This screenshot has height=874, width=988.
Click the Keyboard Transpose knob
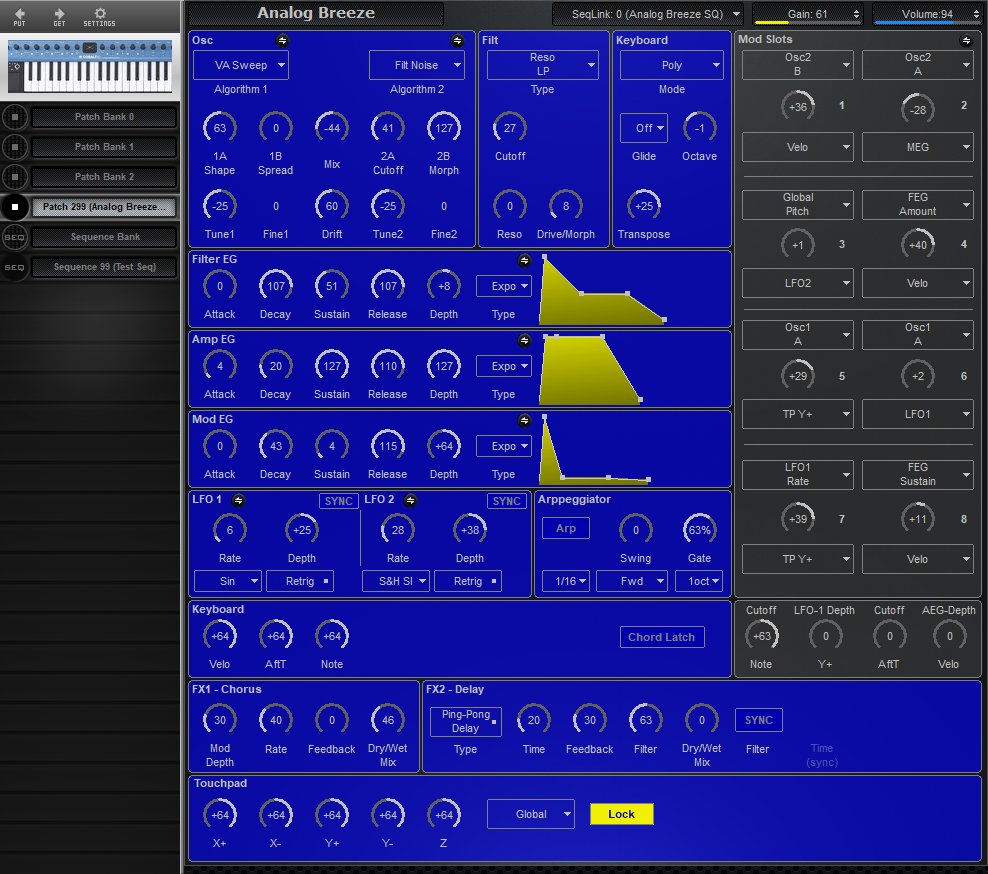644,206
